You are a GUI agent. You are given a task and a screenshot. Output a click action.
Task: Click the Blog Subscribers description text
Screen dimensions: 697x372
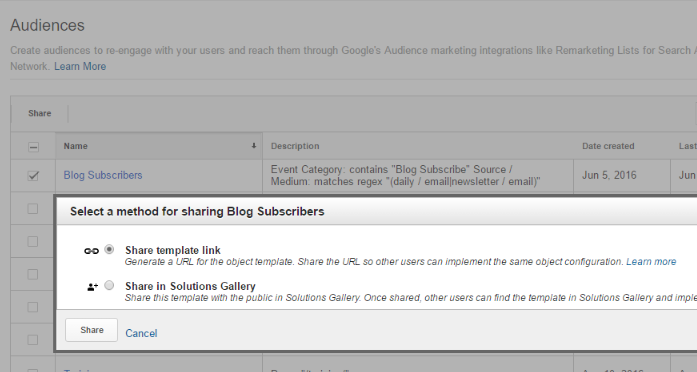coord(405,176)
